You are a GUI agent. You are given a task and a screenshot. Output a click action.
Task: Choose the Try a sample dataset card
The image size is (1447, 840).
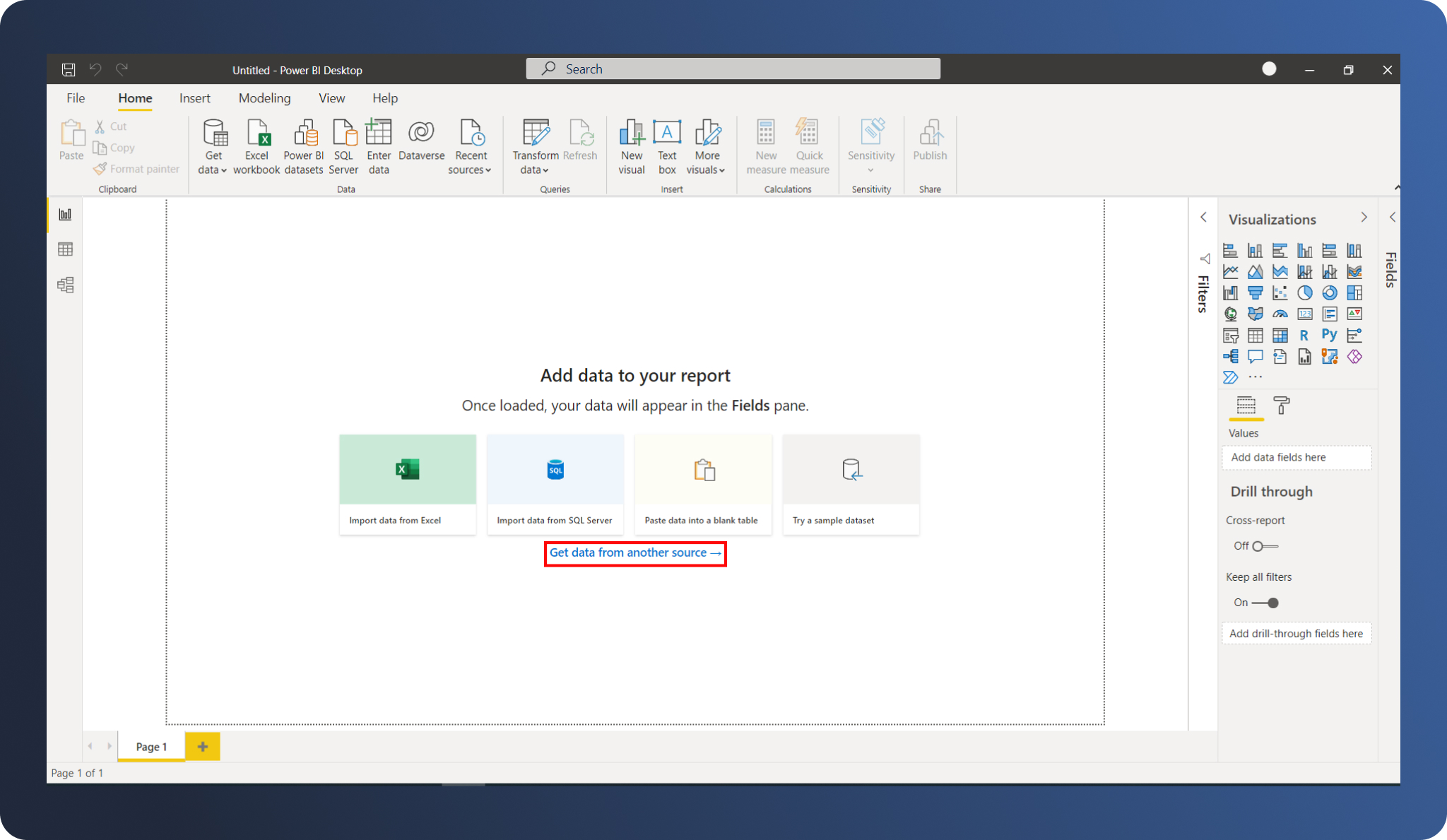click(851, 484)
